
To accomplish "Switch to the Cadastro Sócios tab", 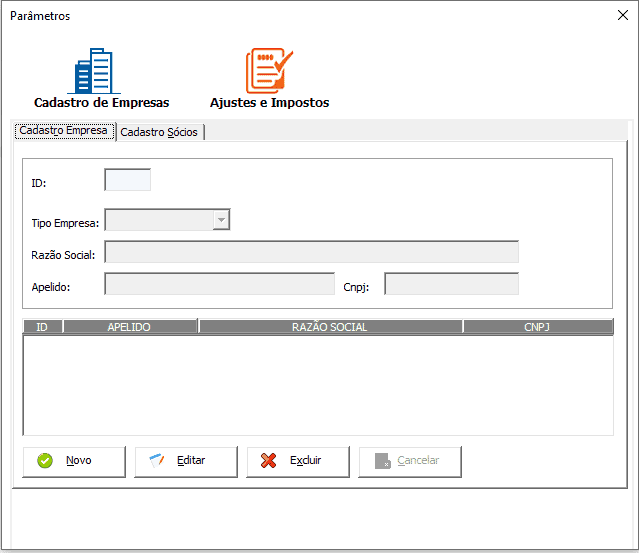I will click(159, 132).
